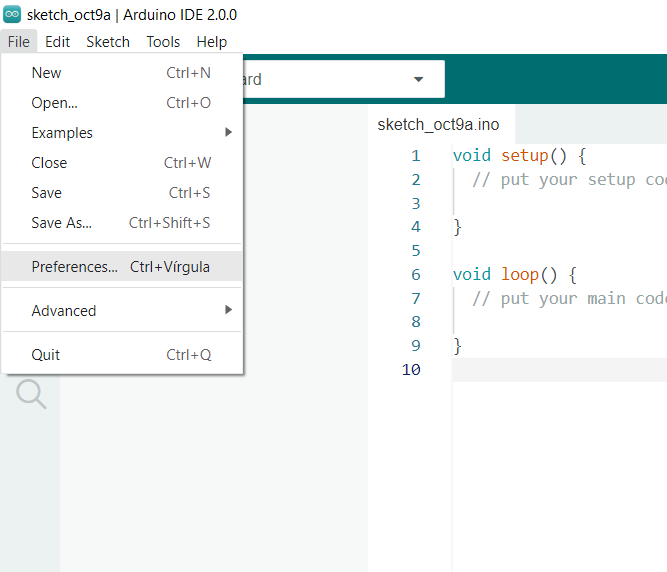Choose Close in the File menu
The width and height of the screenshot is (667, 572).
(x=122, y=163)
